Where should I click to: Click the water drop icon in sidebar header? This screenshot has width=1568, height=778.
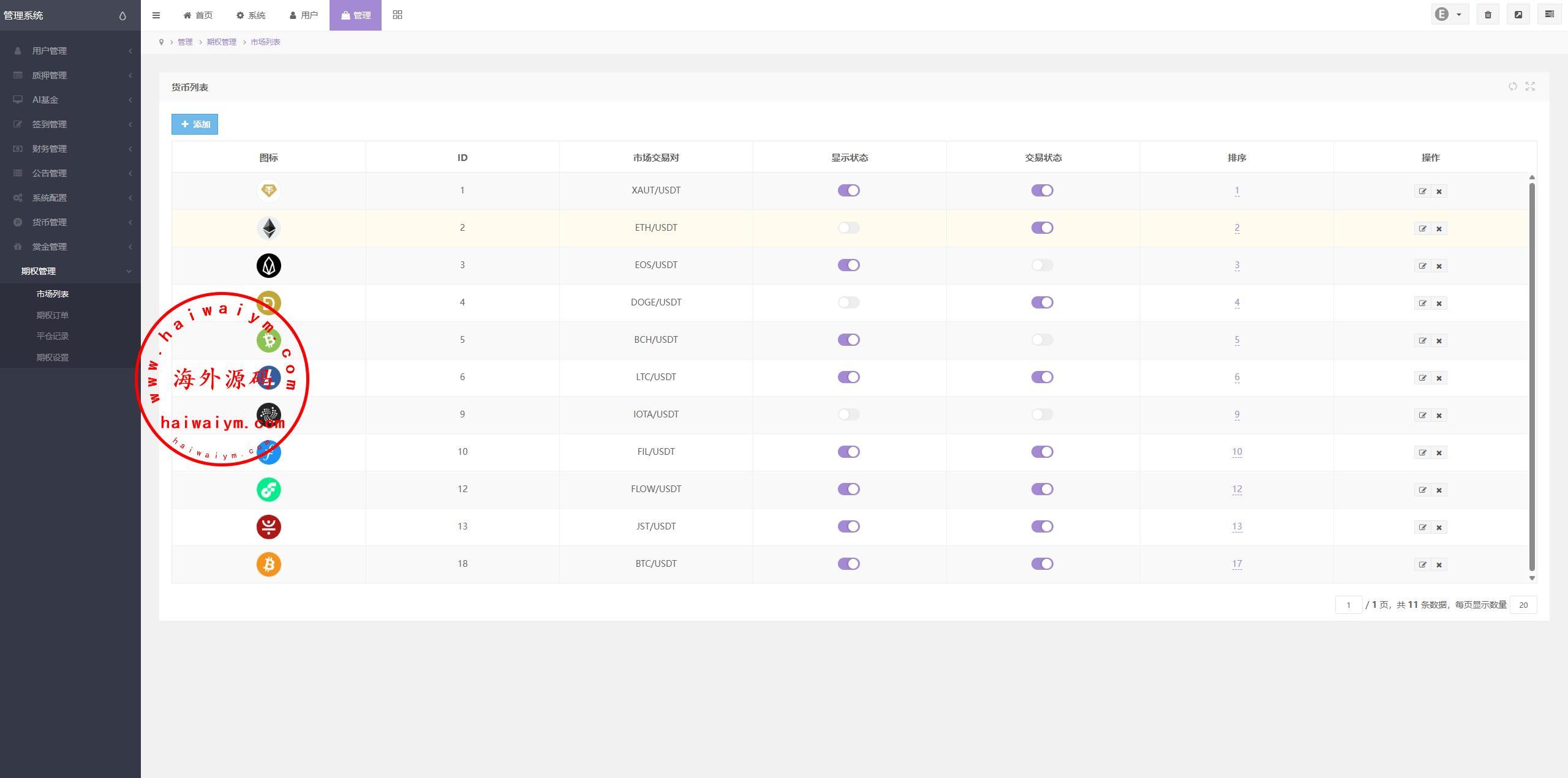point(123,16)
